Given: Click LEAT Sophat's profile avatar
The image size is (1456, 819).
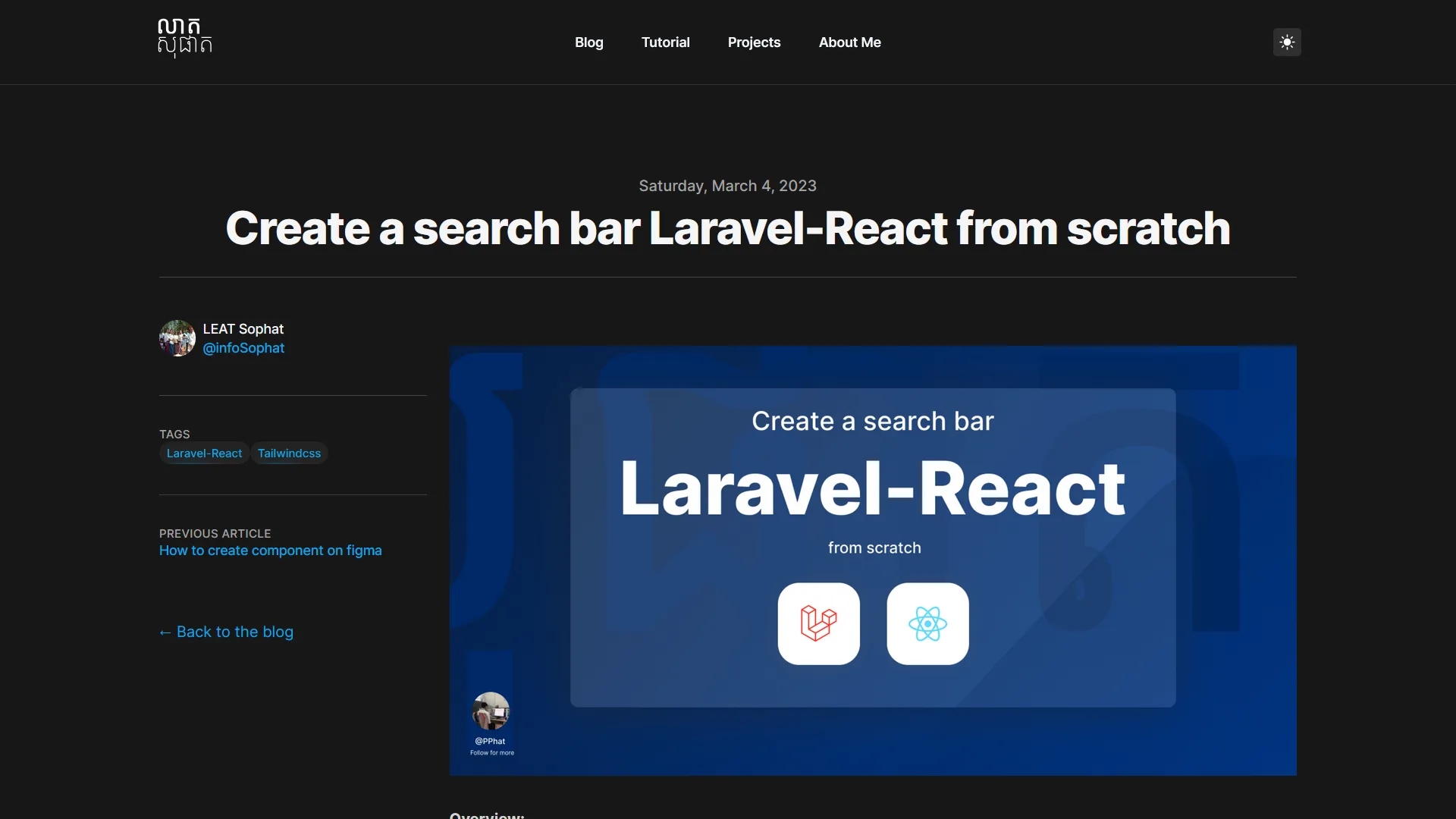Looking at the screenshot, I should coord(176,338).
